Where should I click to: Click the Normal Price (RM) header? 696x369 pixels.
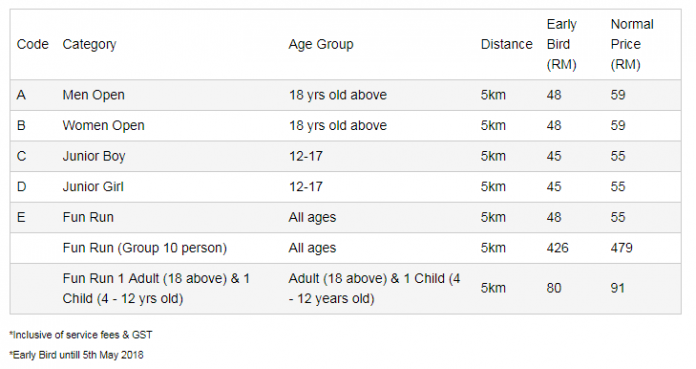(632, 44)
